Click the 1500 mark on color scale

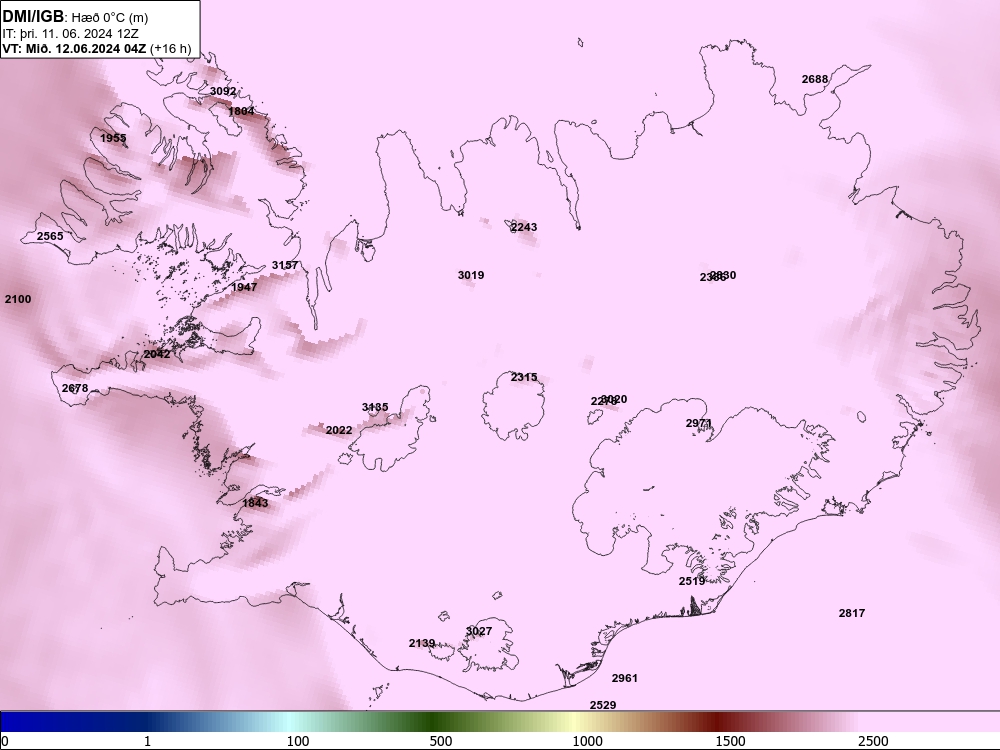(730, 741)
